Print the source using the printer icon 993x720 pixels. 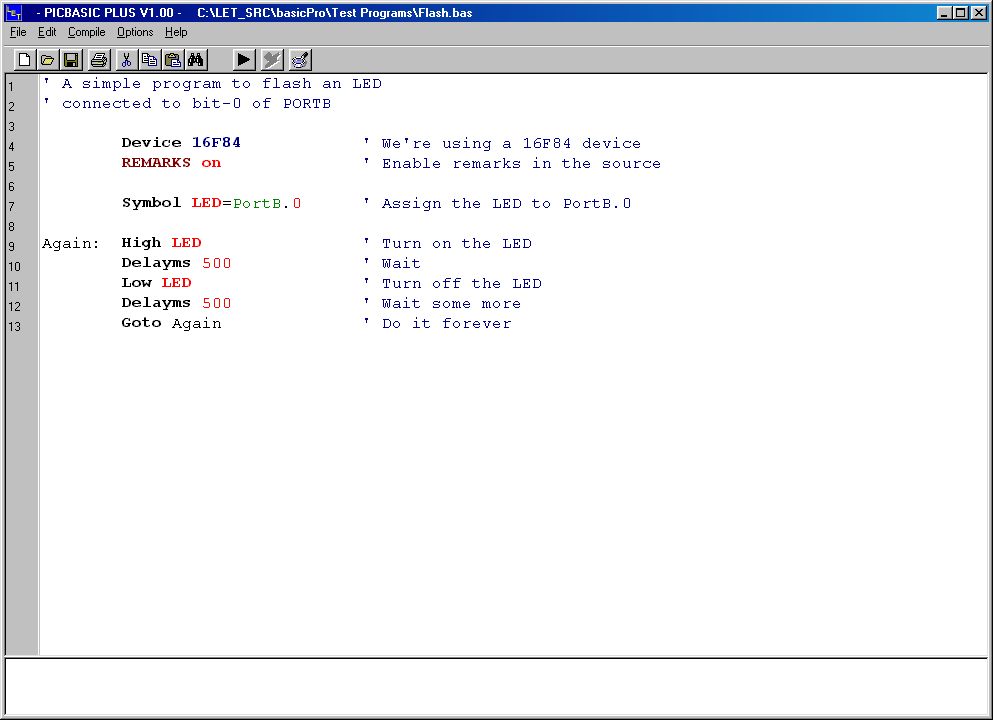pyautogui.click(x=99, y=60)
